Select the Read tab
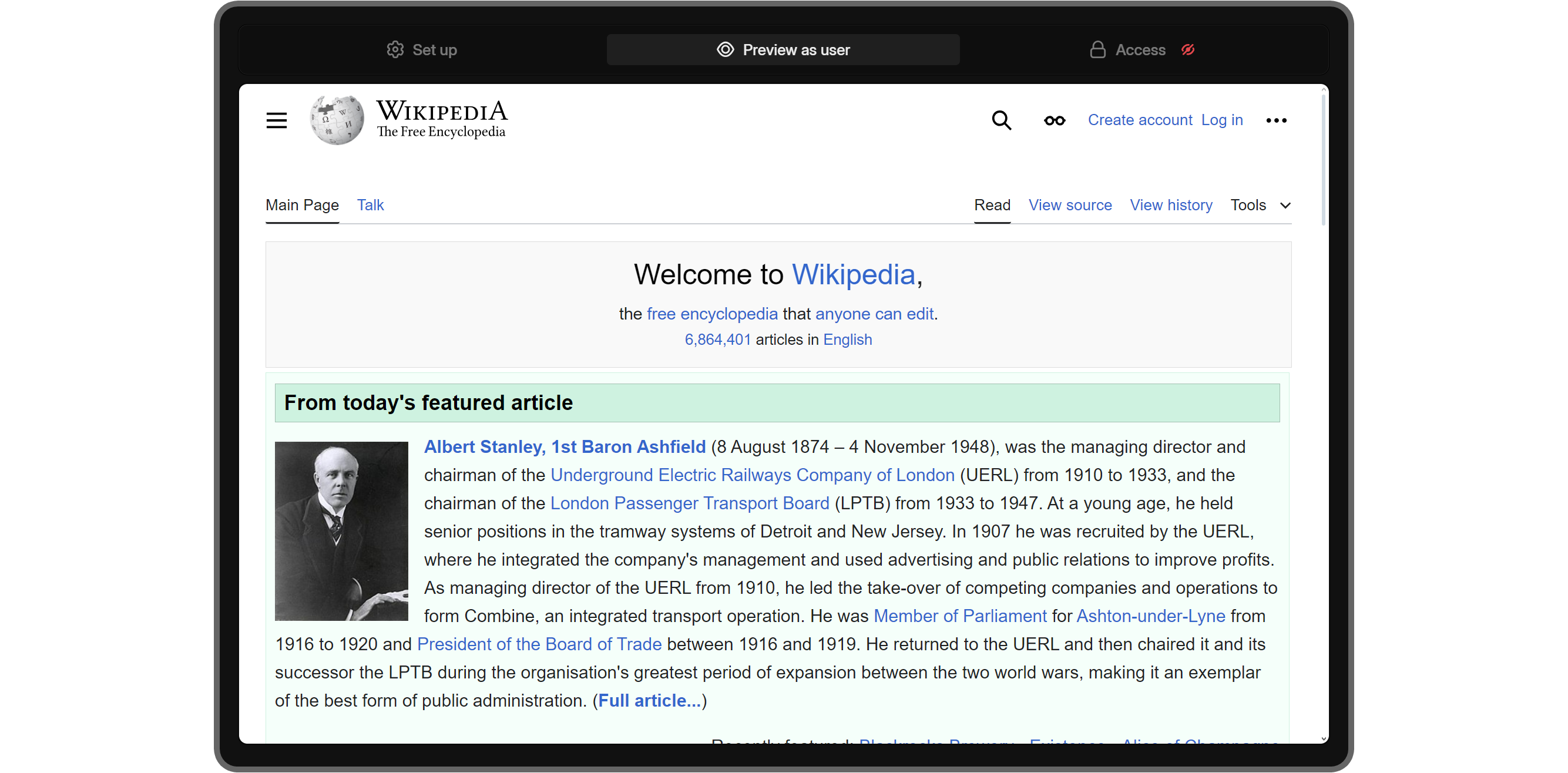1568x773 pixels. [992, 205]
